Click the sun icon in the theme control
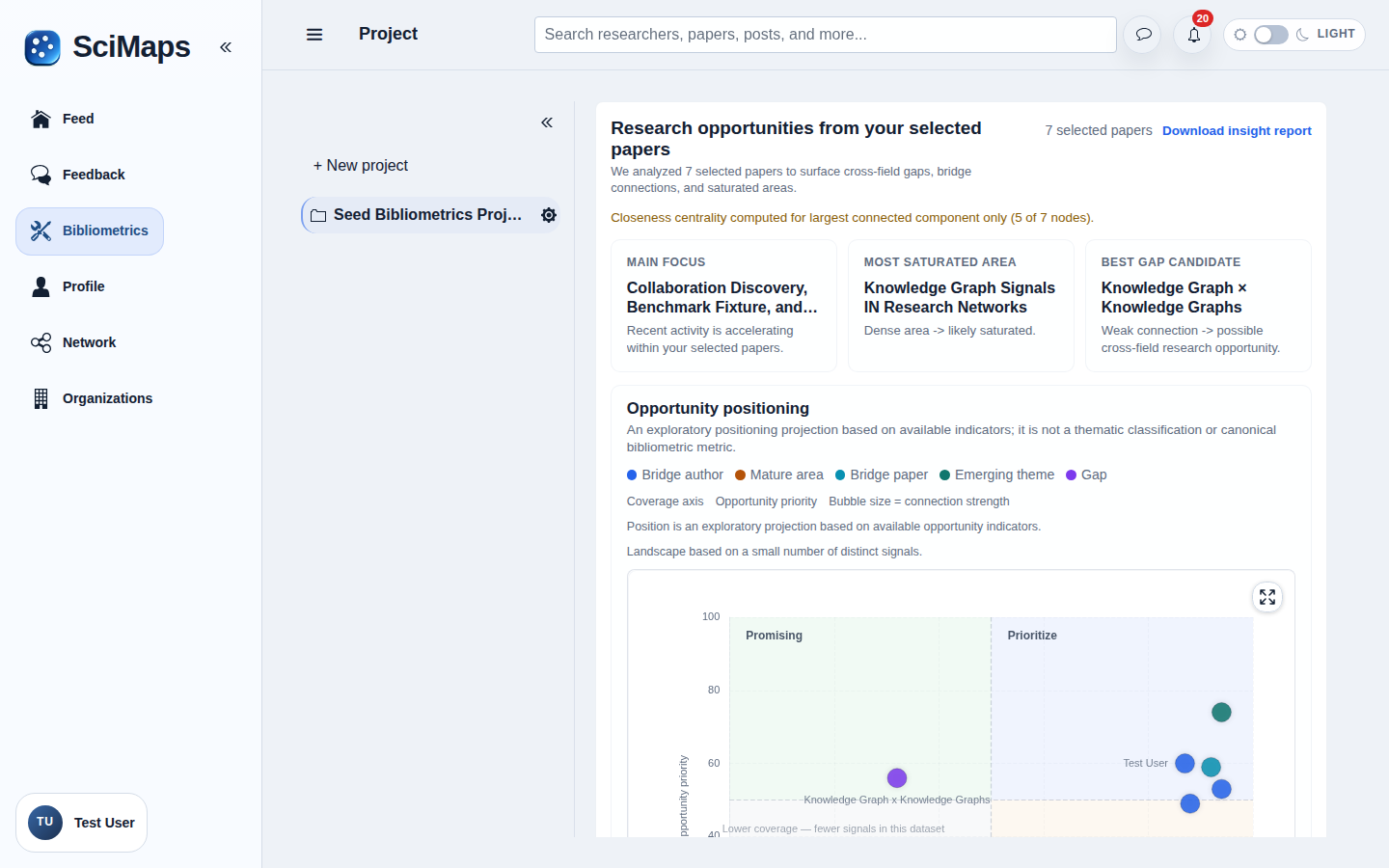1389x868 pixels. tap(1240, 35)
